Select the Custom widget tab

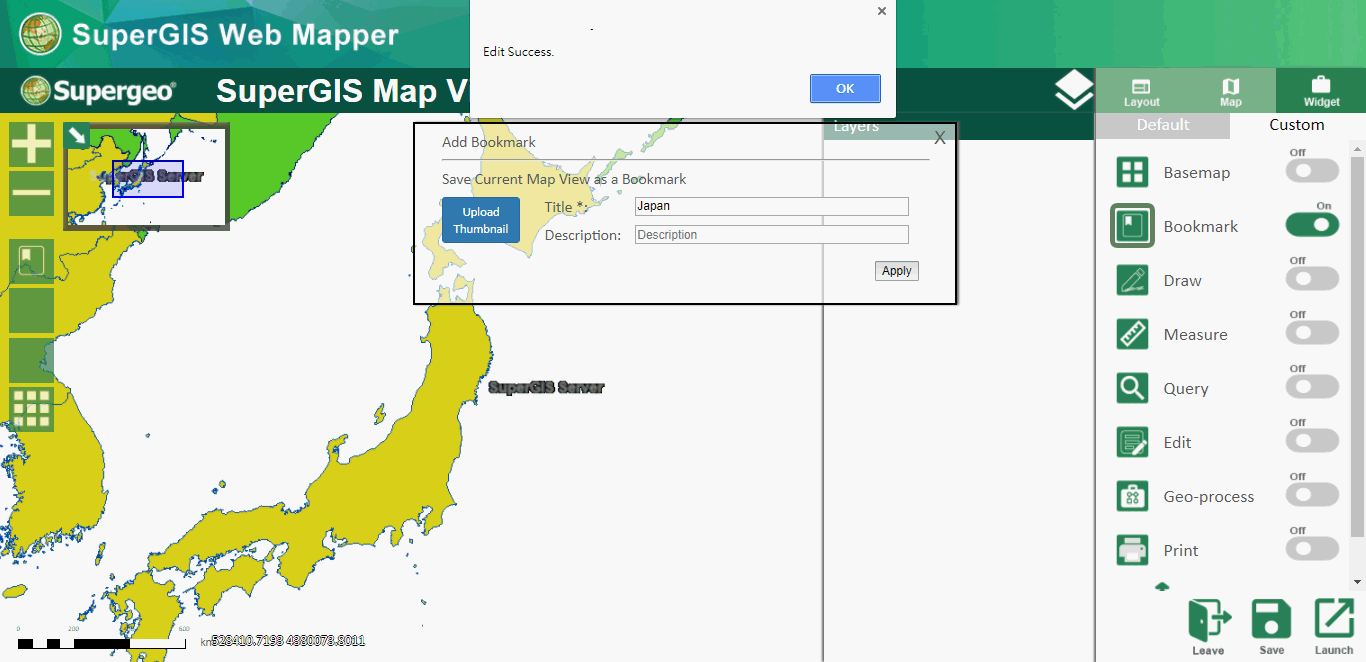1297,125
